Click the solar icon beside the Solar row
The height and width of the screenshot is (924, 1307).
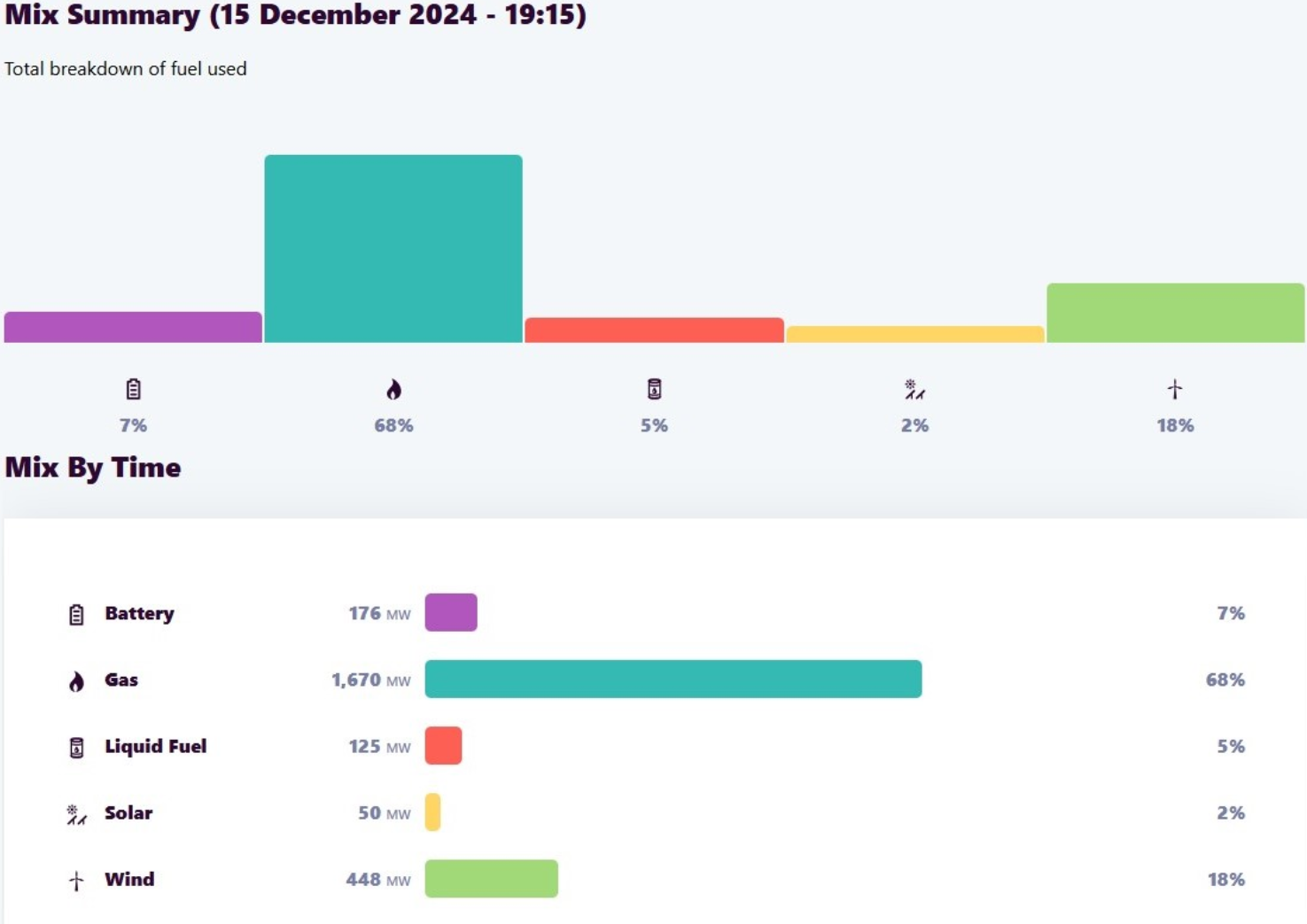click(76, 814)
